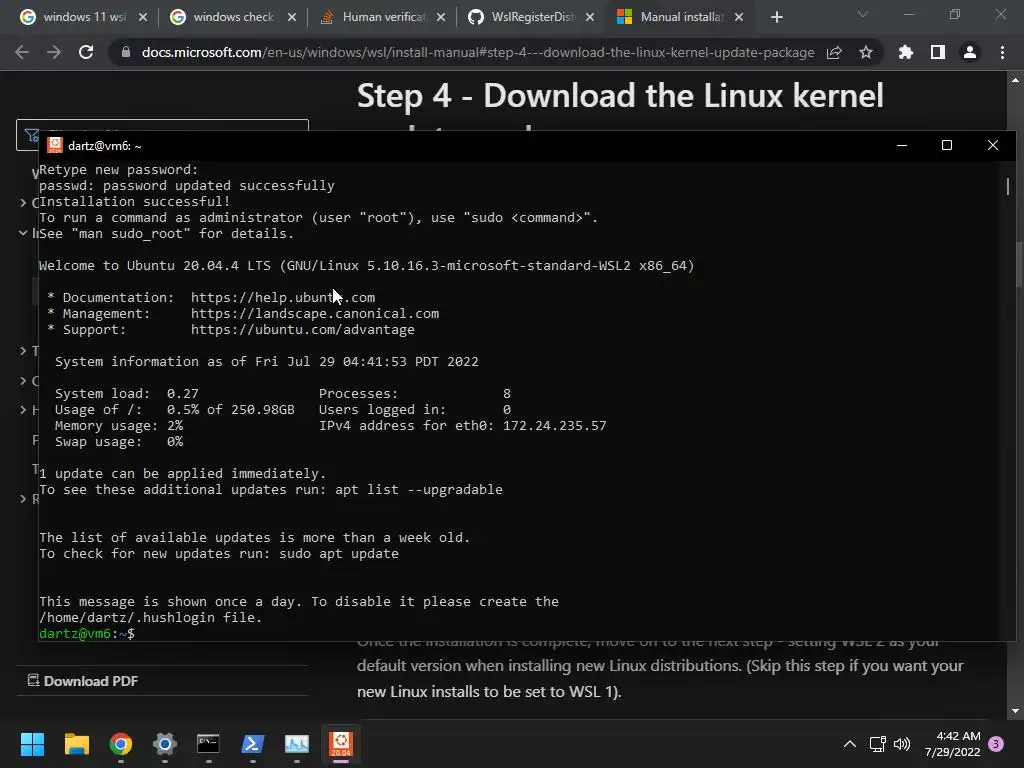Click the docs sidebar filter icon
This screenshot has width=1024, height=768.
[32, 136]
